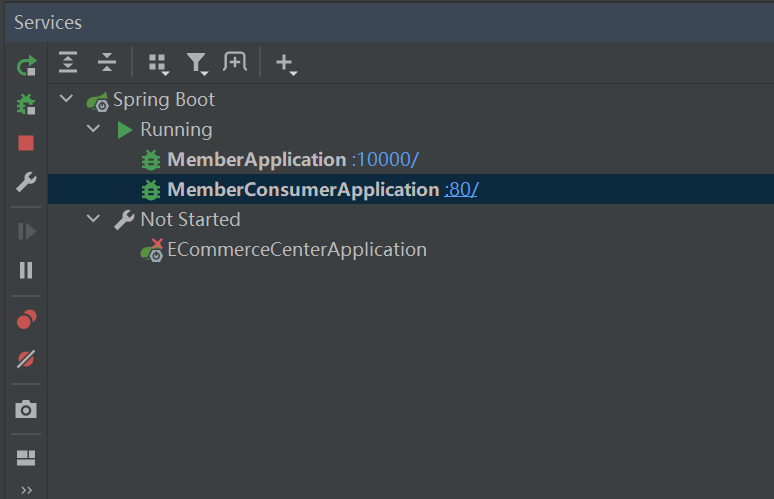This screenshot has height=499, width=774.
Task: Open the Add Service plus dropdown
Action: coord(286,64)
